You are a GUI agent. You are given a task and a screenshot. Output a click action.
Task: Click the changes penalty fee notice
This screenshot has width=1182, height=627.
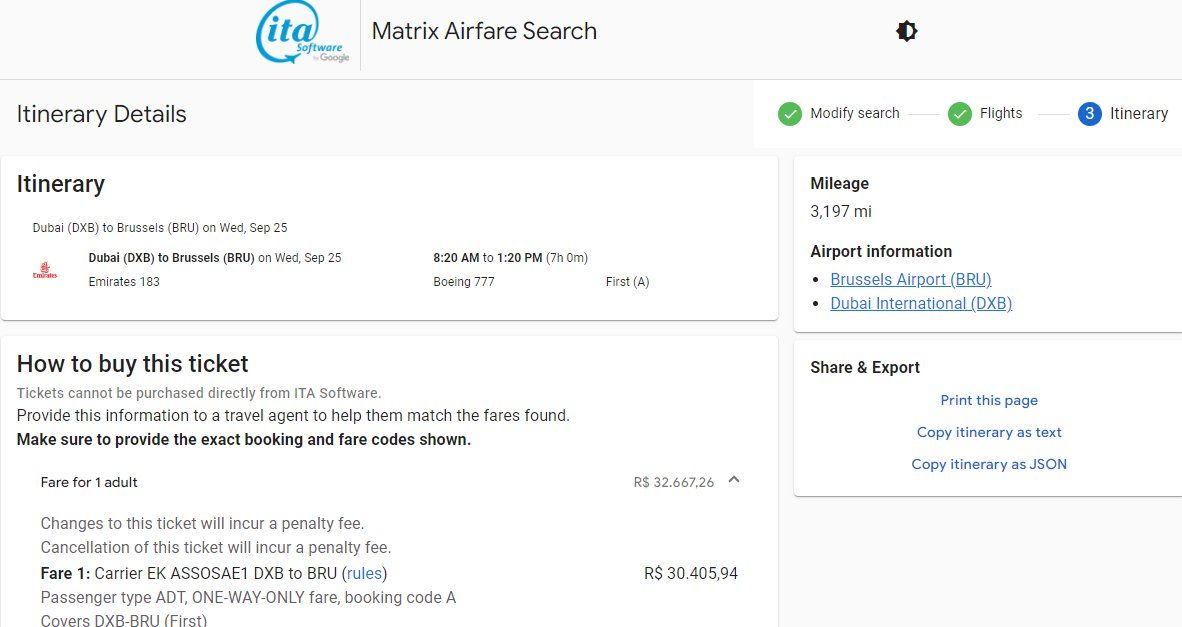202,523
